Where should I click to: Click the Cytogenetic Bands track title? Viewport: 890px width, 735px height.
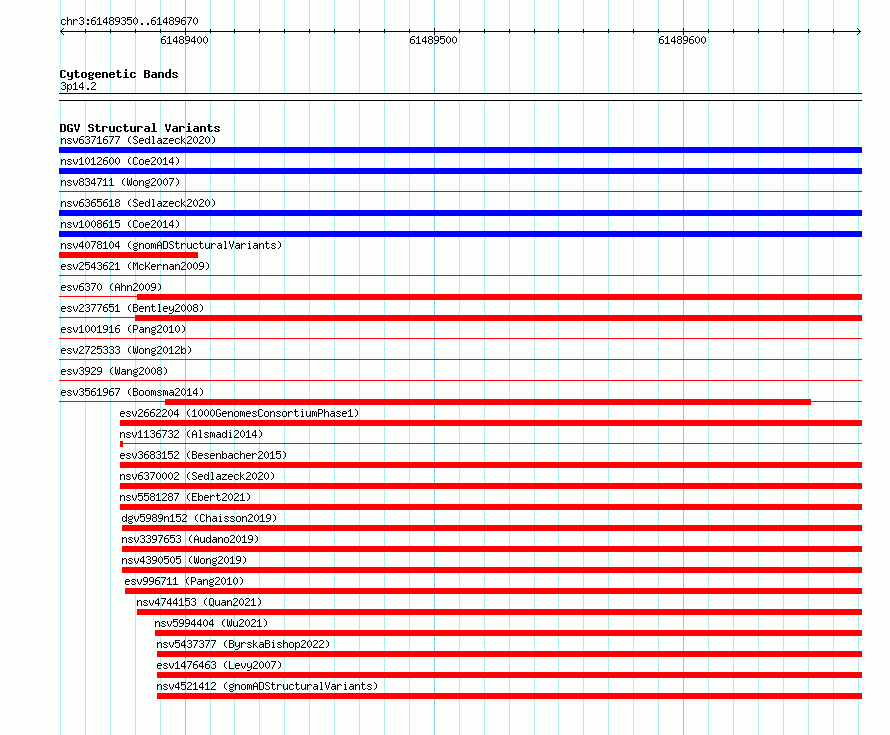pyautogui.click(x=119, y=74)
